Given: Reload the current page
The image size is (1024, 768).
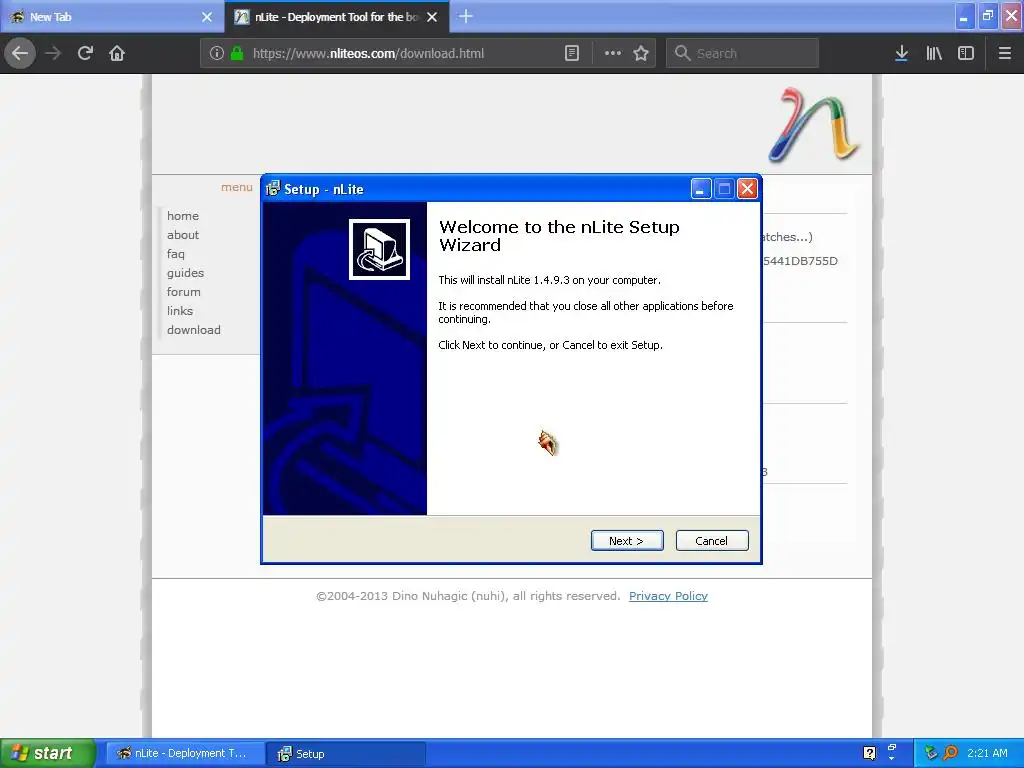Looking at the screenshot, I should [x=85, y=54].
